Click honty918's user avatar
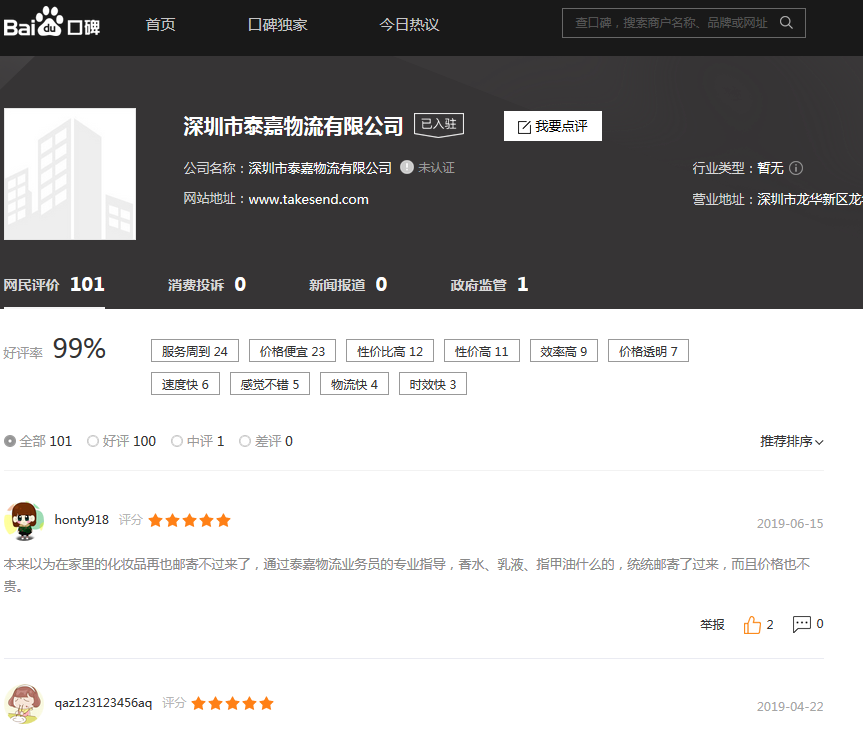The image size is (863, 734). click(24, 521)
